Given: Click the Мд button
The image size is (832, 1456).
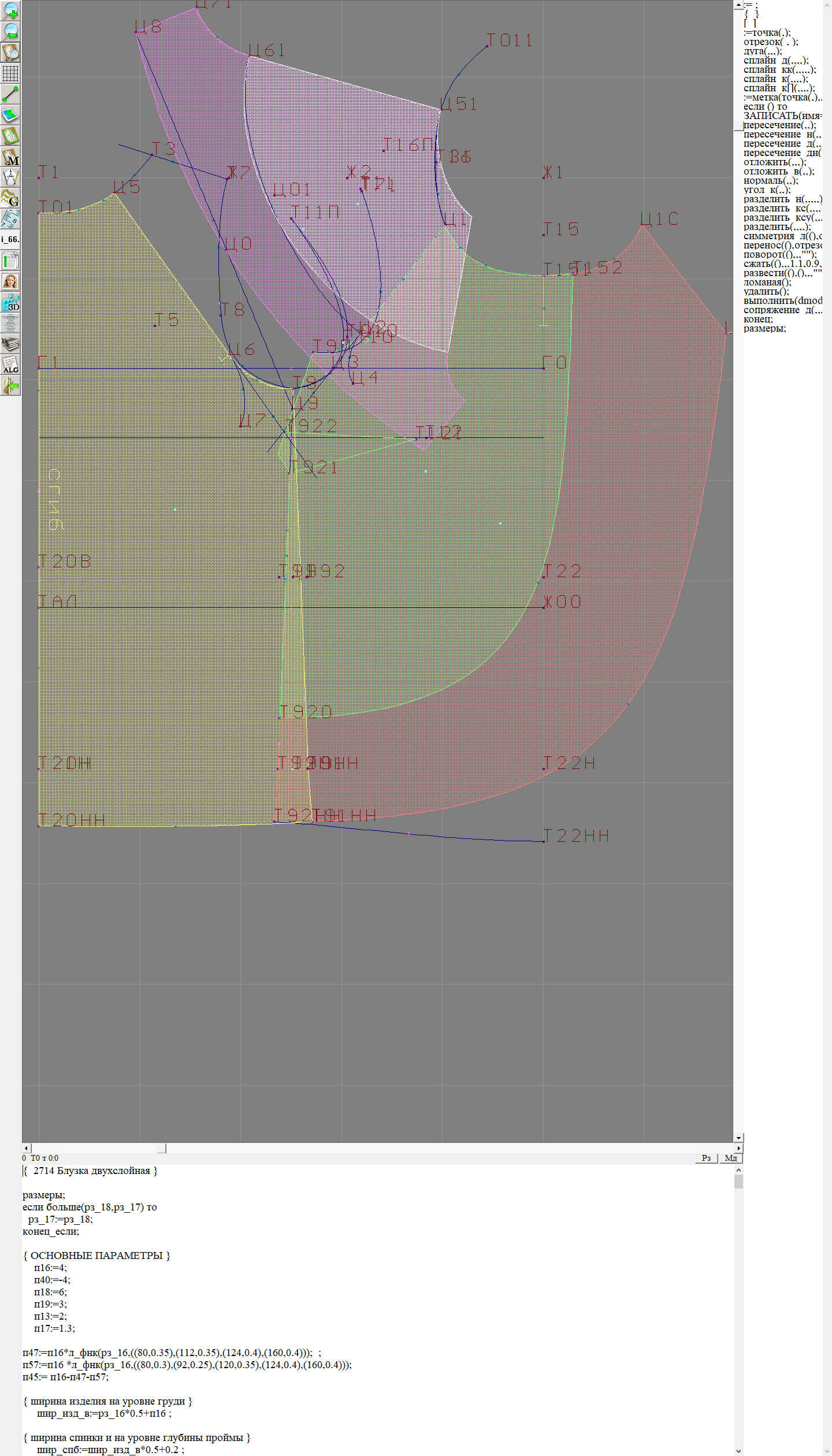Looking at the screenshot, I should (730, 1158).
